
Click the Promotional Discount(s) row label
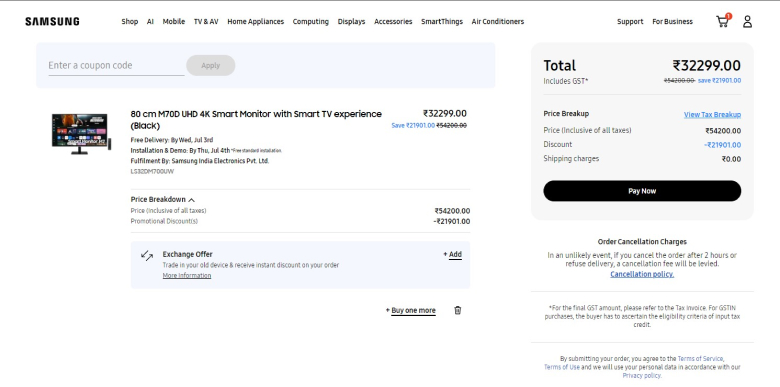(164, 221)
